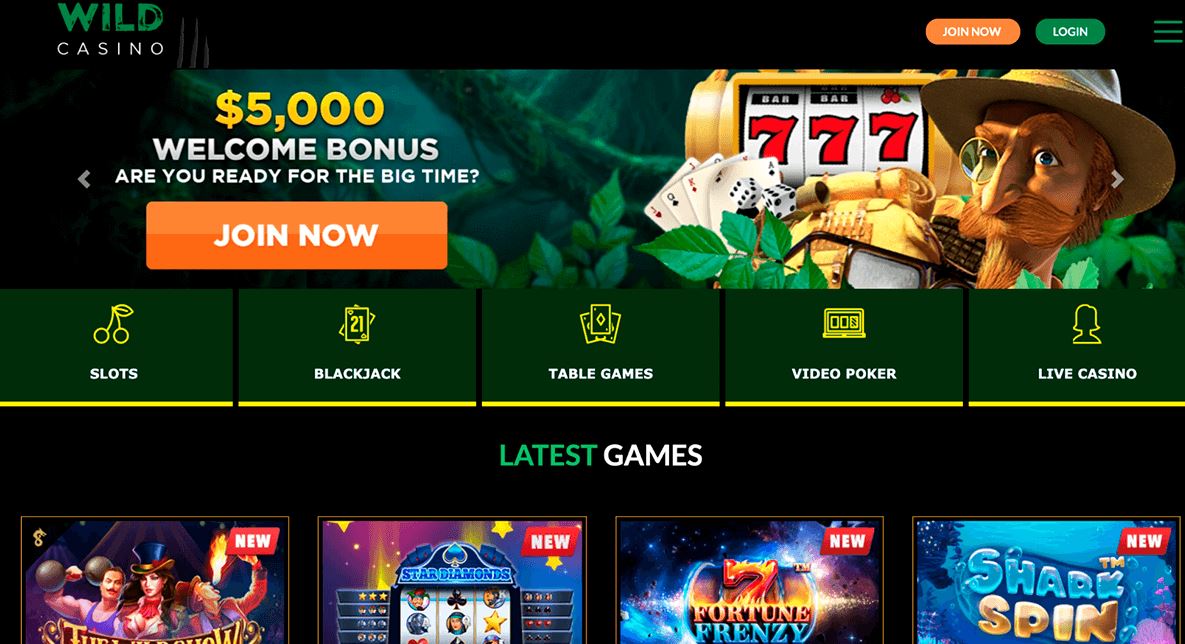The height and width of the screenshot is (644, 1185).
Task: Advance to next banner slide arrow
Action: click(x=1117, y=179)
